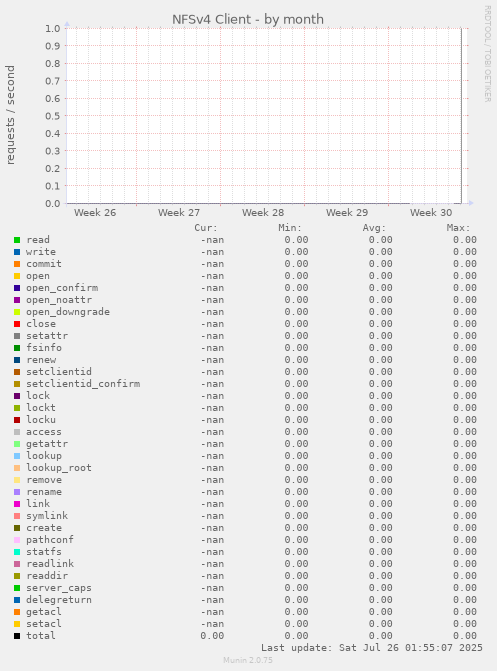This screenshot has width=497, height=671.
Task: Click the lock legend label
Action: coord(38,396)
